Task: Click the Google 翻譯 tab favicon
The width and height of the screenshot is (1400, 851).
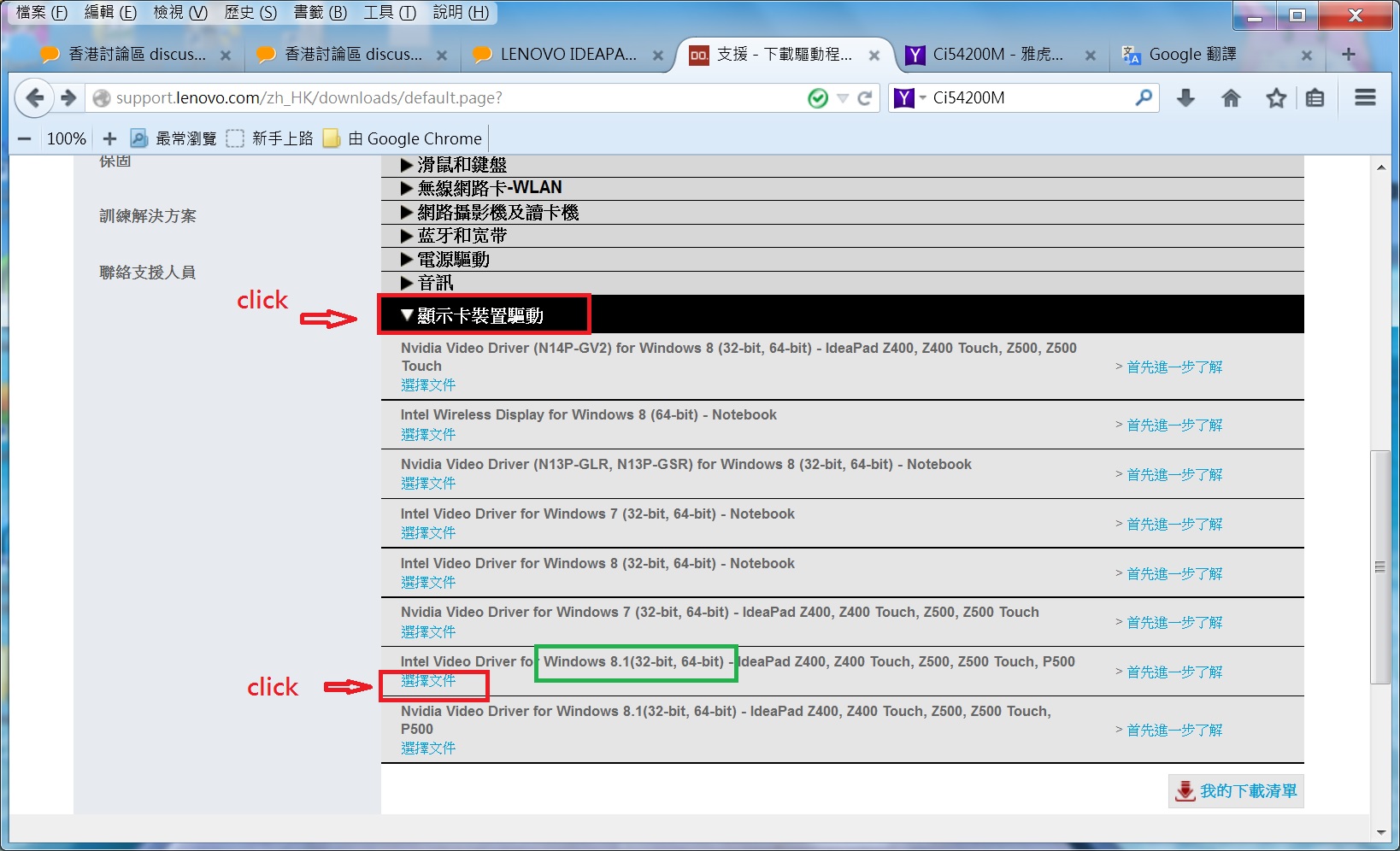Action: (x=1131, y=56)
